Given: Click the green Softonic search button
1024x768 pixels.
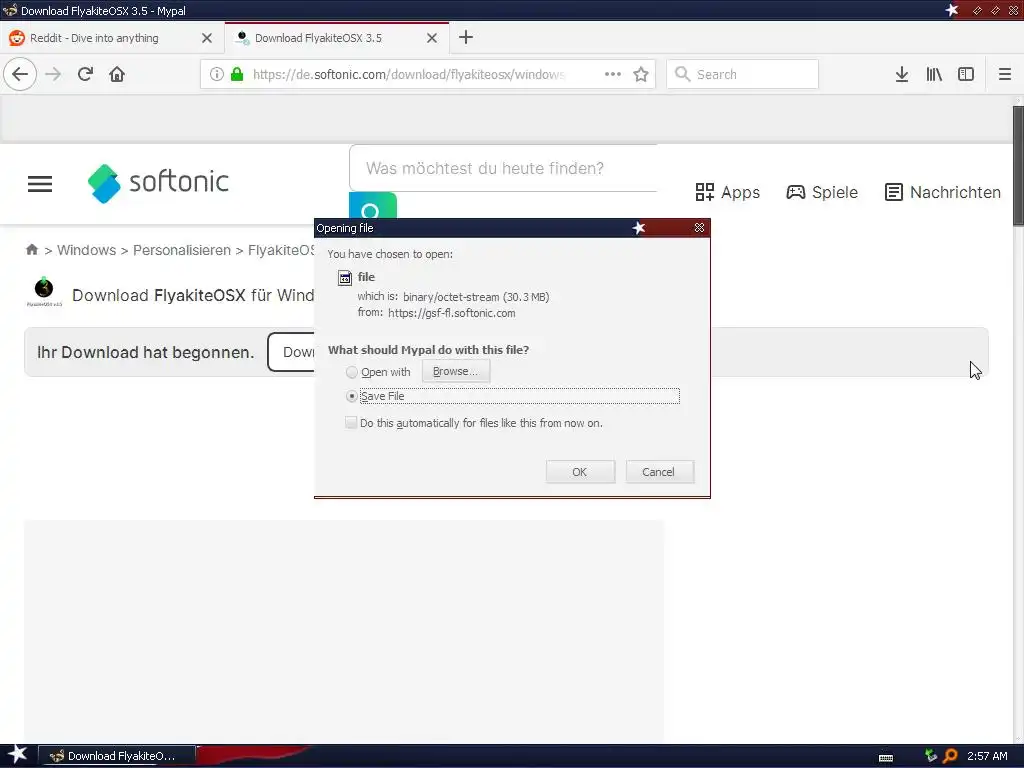Looking at the screenshot, I should click(x=373, y=206).
